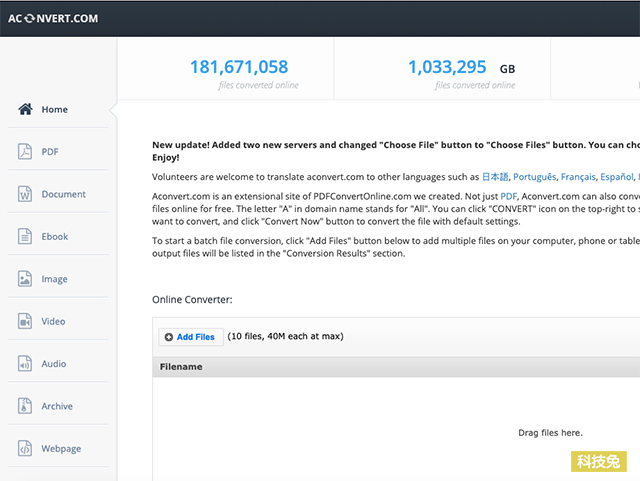Click the Webpage code file icon
The height and width of the screenshot is (481, 640).
coord(25,449)
